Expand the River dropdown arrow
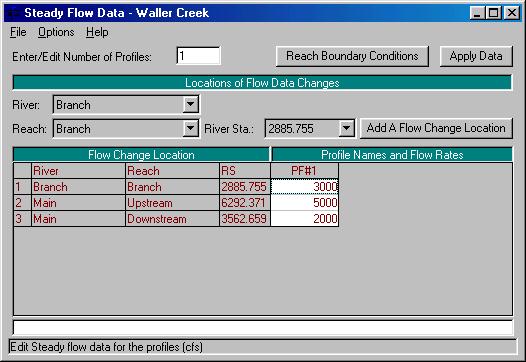Viewport: 526px width, 362px height. click(x=190, y=104)
